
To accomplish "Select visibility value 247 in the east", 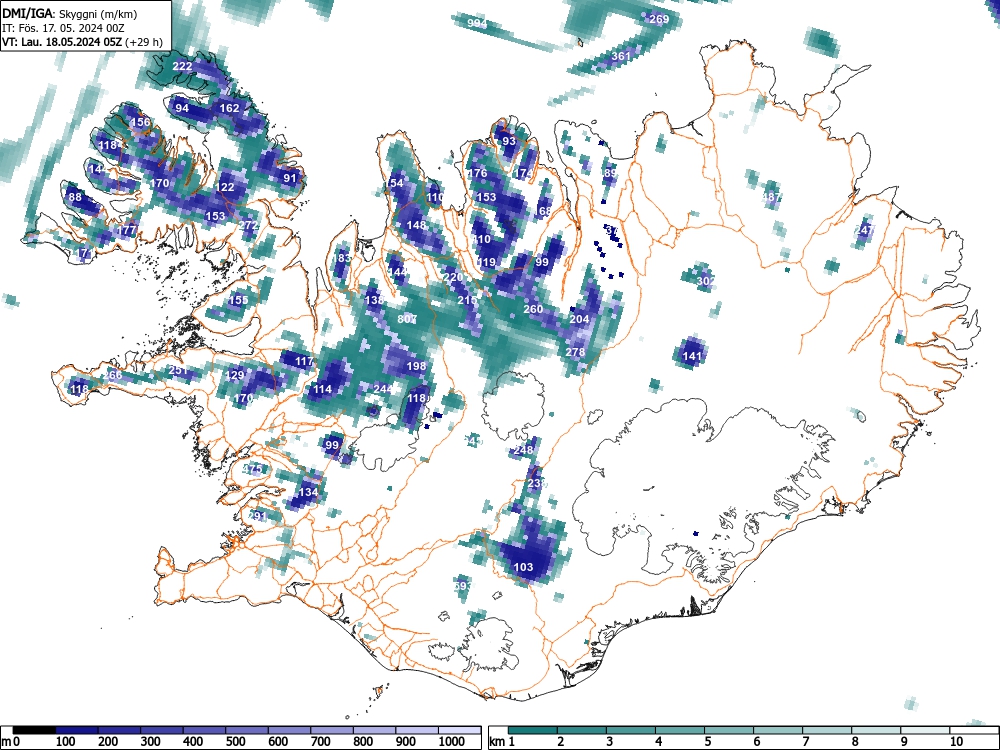I will coord(865,230).
